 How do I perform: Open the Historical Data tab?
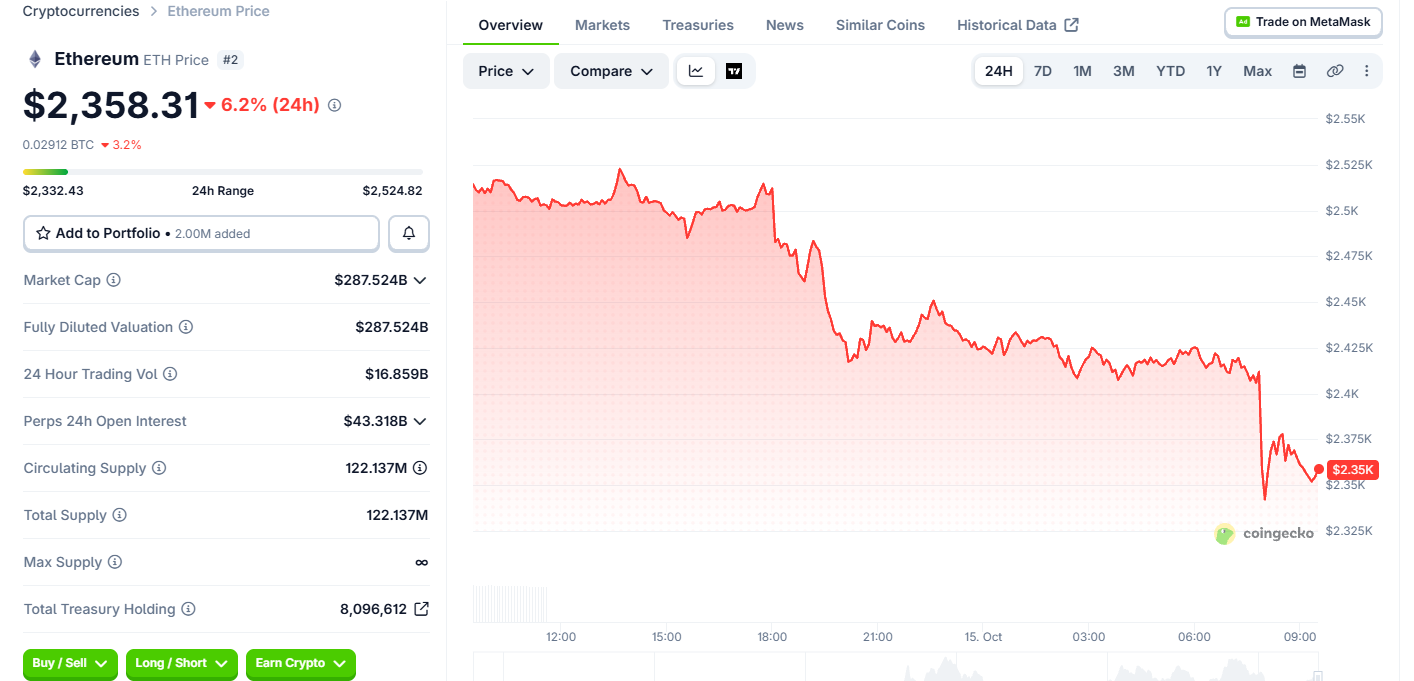click(1018, 25)
